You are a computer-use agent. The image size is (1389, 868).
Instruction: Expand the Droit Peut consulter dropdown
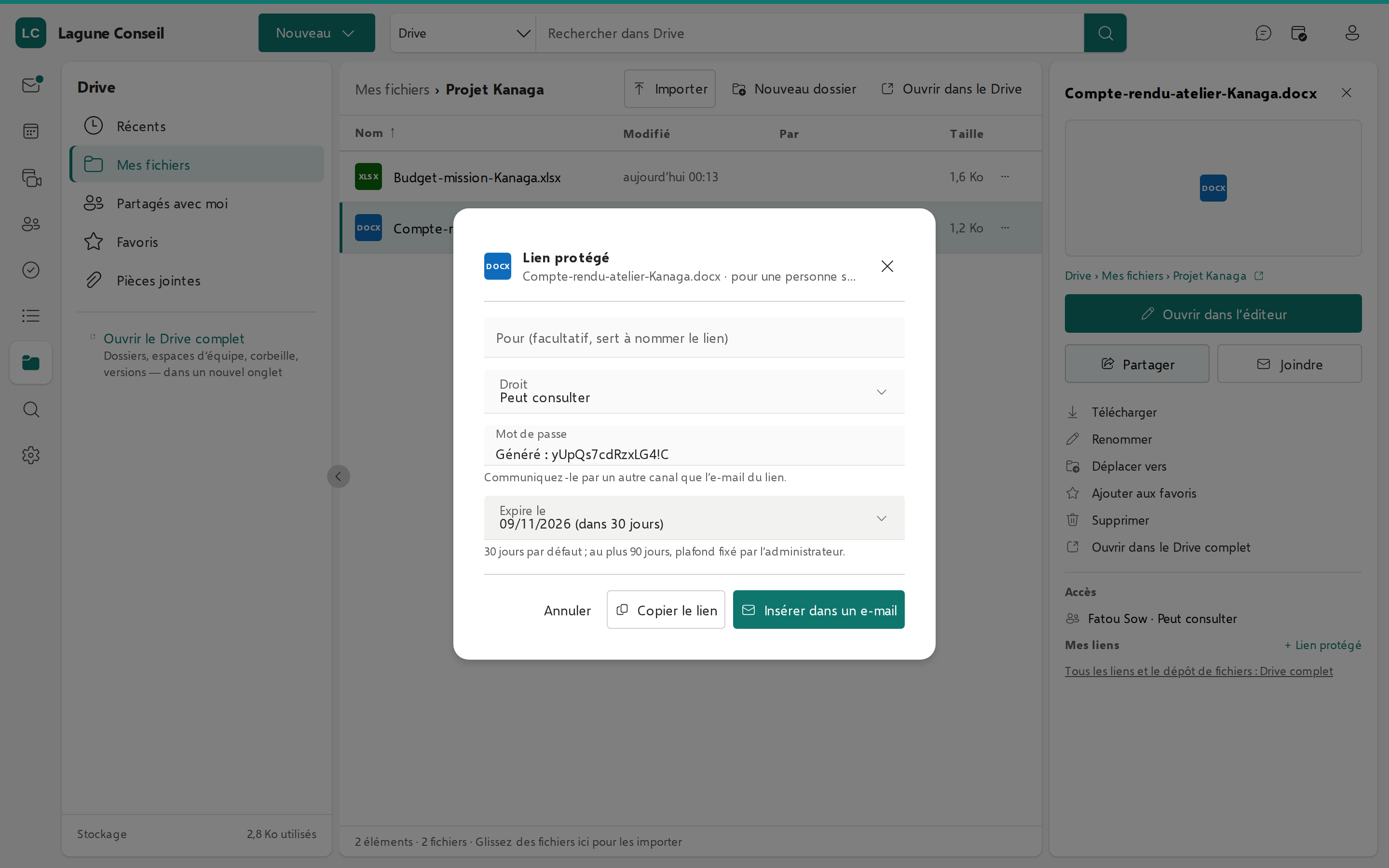pos(694,392)
